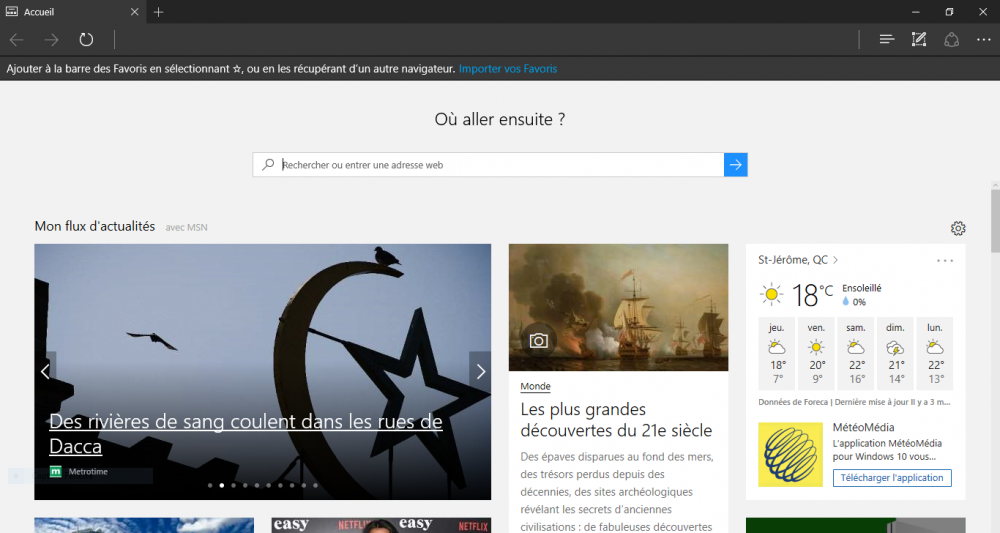
Task: Go back using the back arrow
Action: 17,40
